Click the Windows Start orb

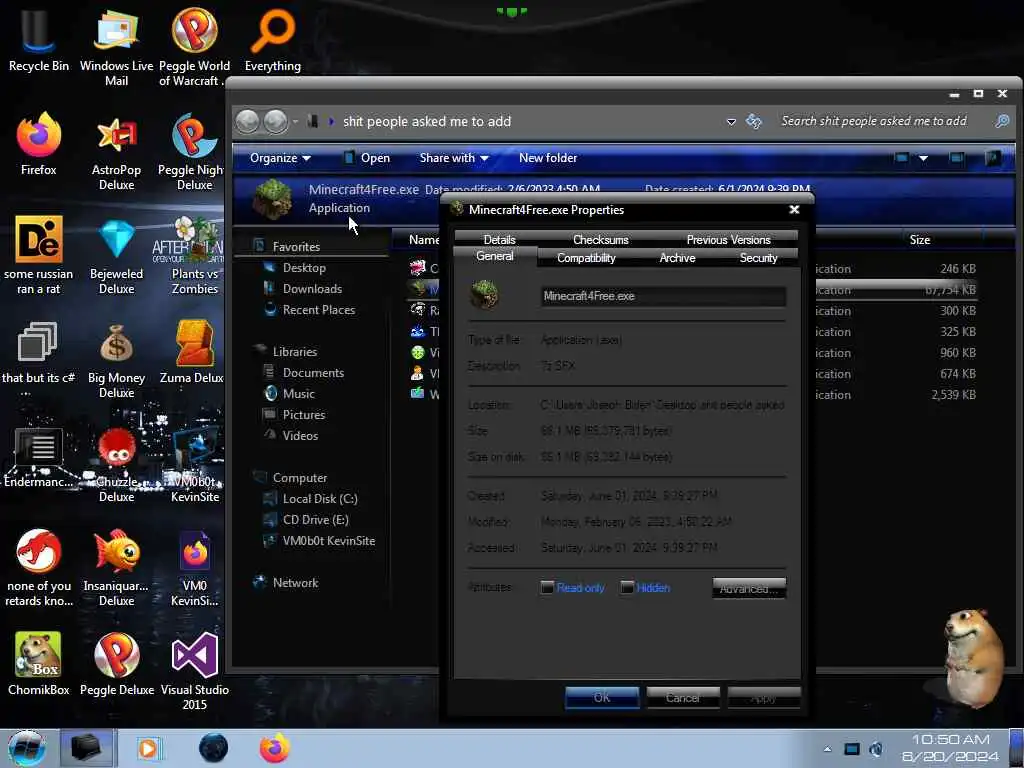tap(26, 748)
